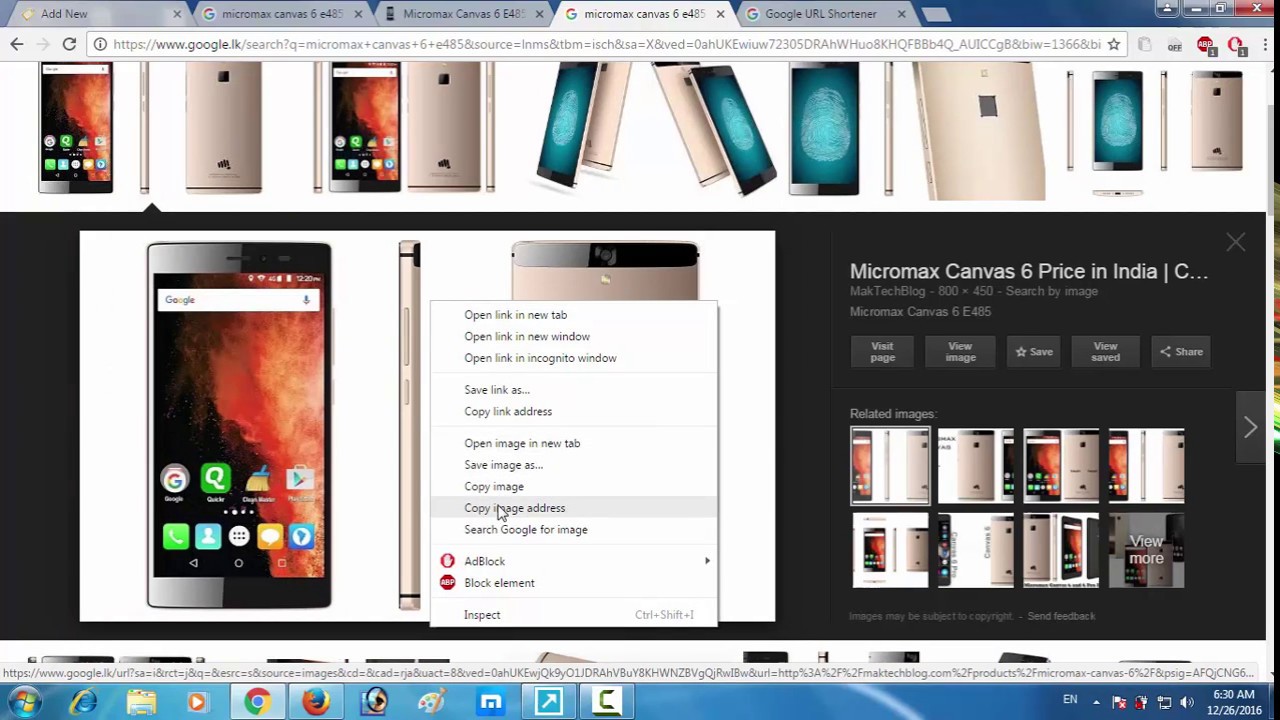Click the address bar URL field
Screen dimensions: 1280x720
click(x=606, y=44)
